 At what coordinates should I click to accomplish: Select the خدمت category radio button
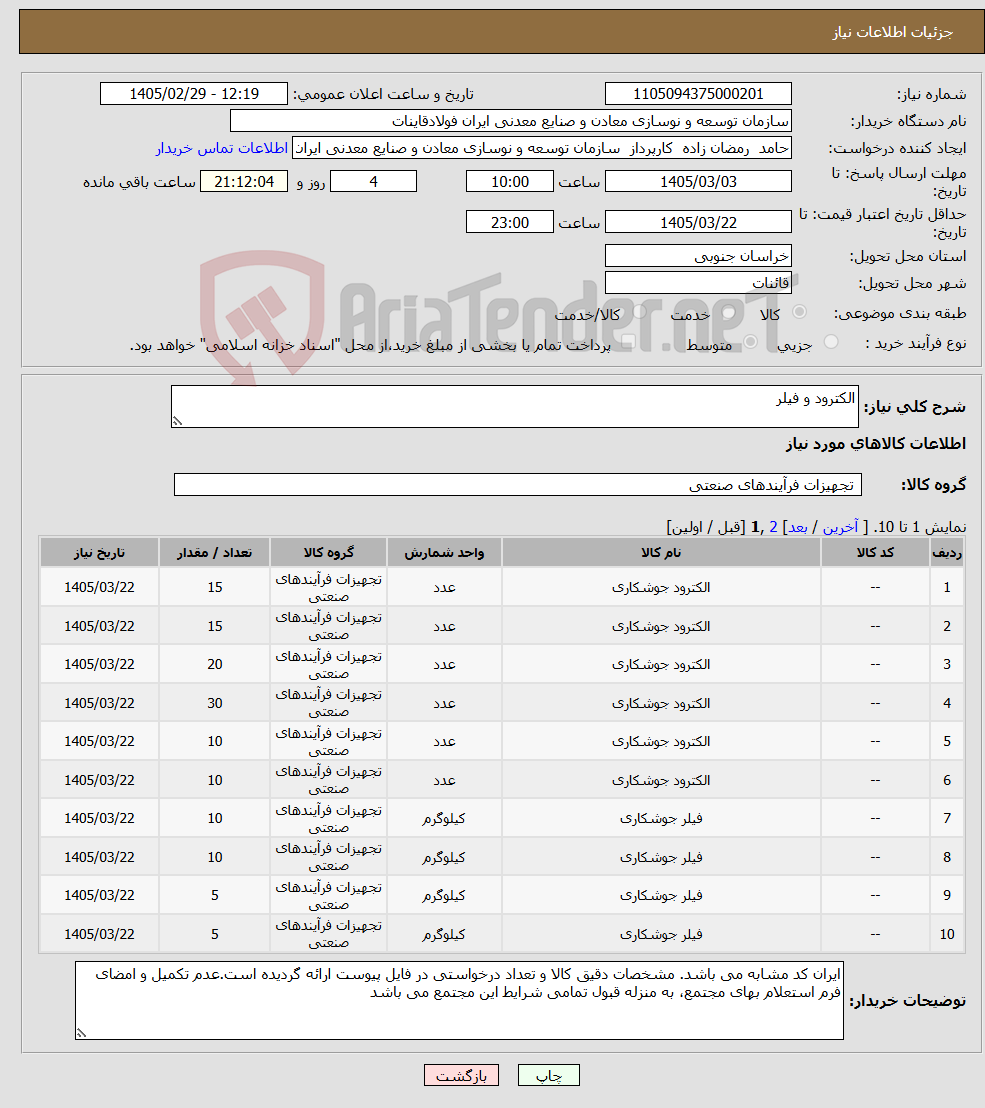coord(729,312)
